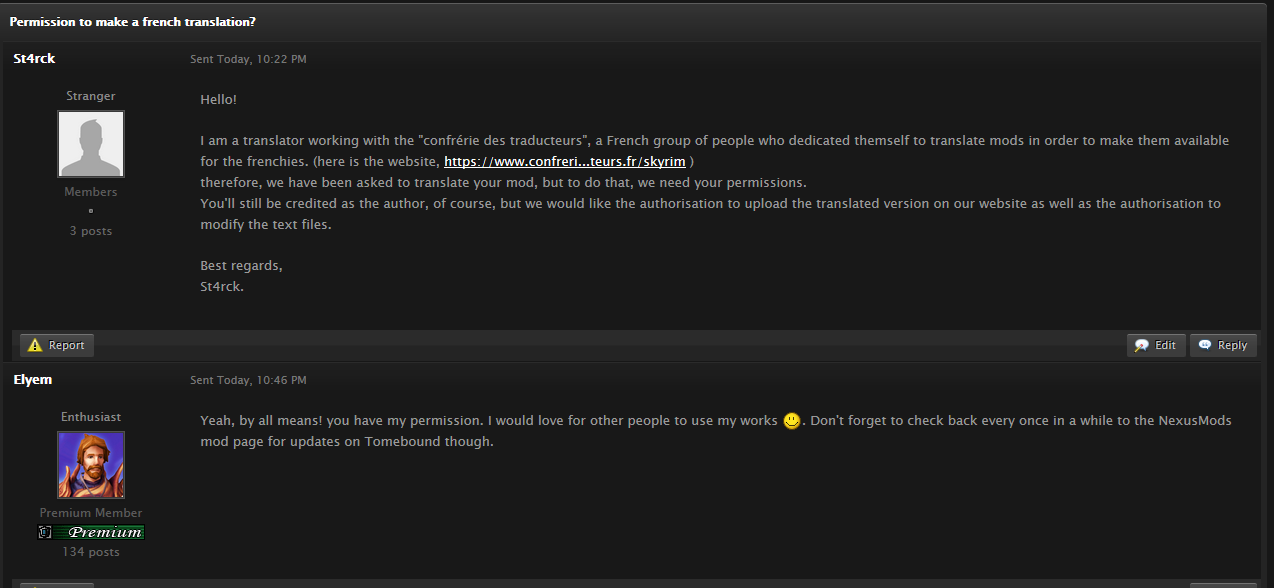Viewport: 1274px width, 588px height.
Task: Follow the confrerie website hyperlink
Action: pos(565,161)
